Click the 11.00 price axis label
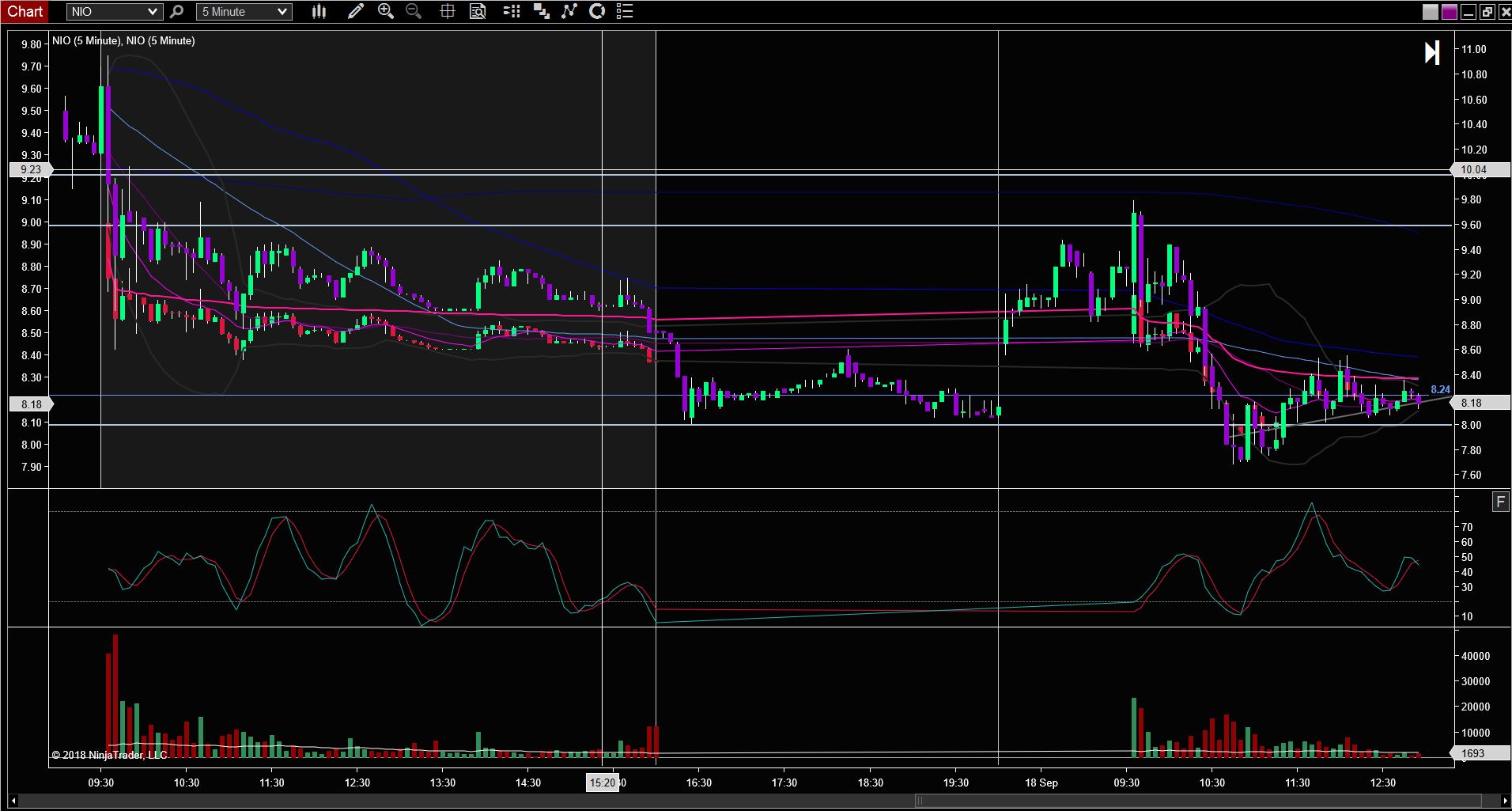This screenshot has width=1512, height=811. [1474, 49]
